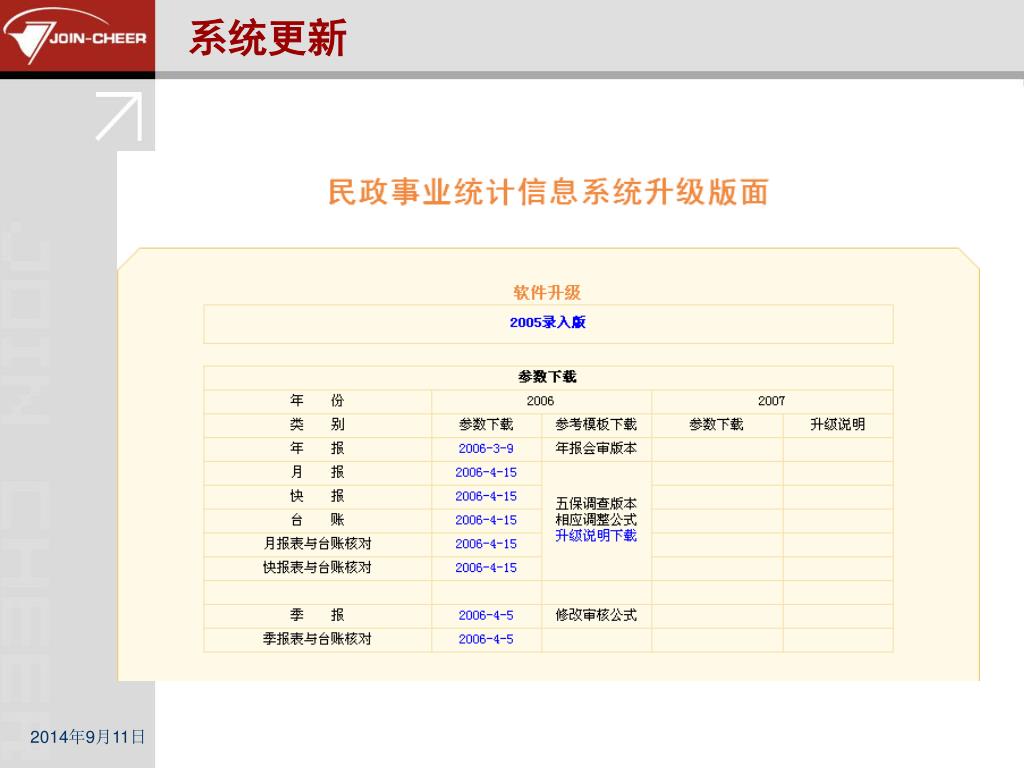
Task: Click the 季 报 row label
Action: point(317,615)
